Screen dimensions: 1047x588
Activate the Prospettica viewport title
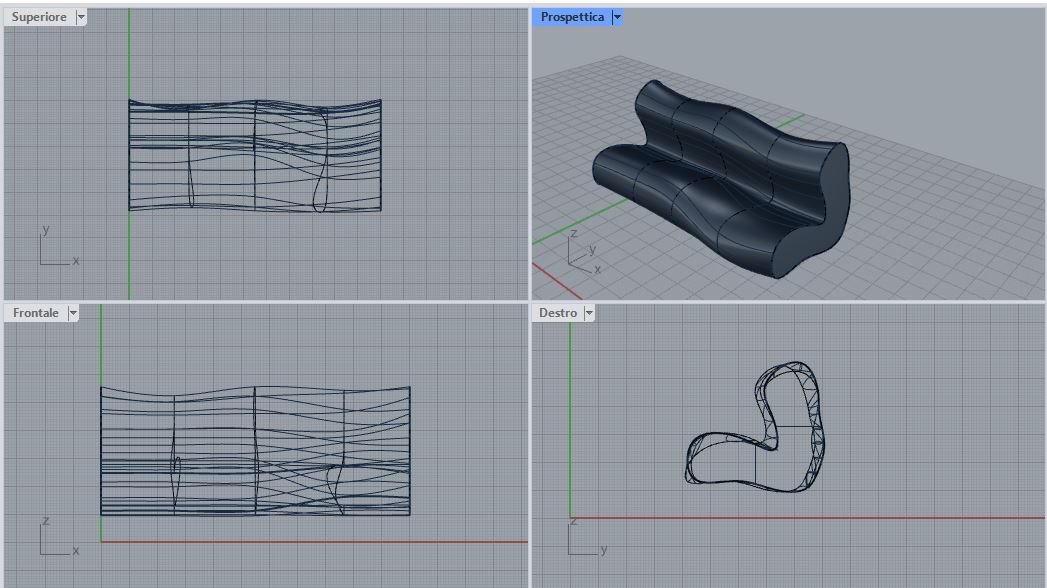(x=572, y=17)
